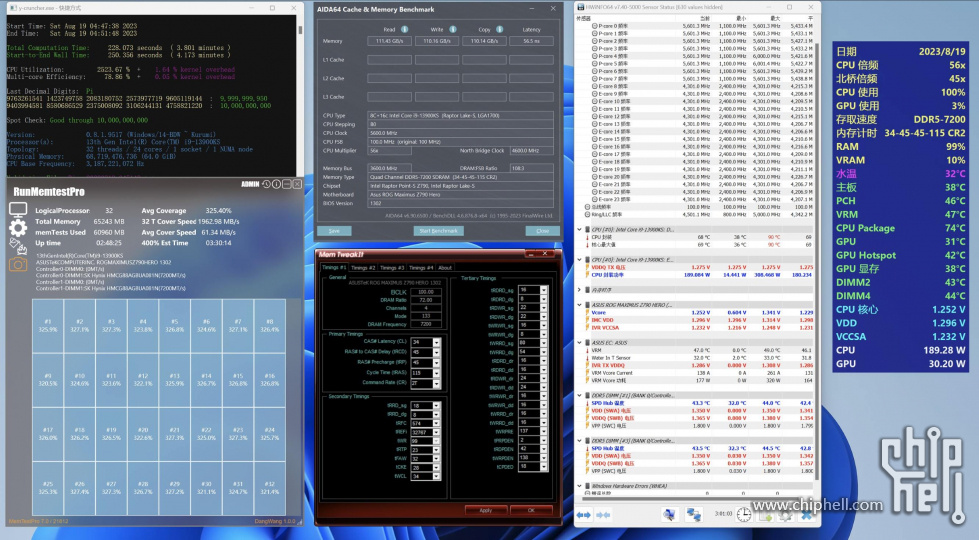Switch to Timings #4 tab in Mem TweakIt
The width and height of the screenshot is (979, 540).
pyautogui.click(x=421, y=267)
